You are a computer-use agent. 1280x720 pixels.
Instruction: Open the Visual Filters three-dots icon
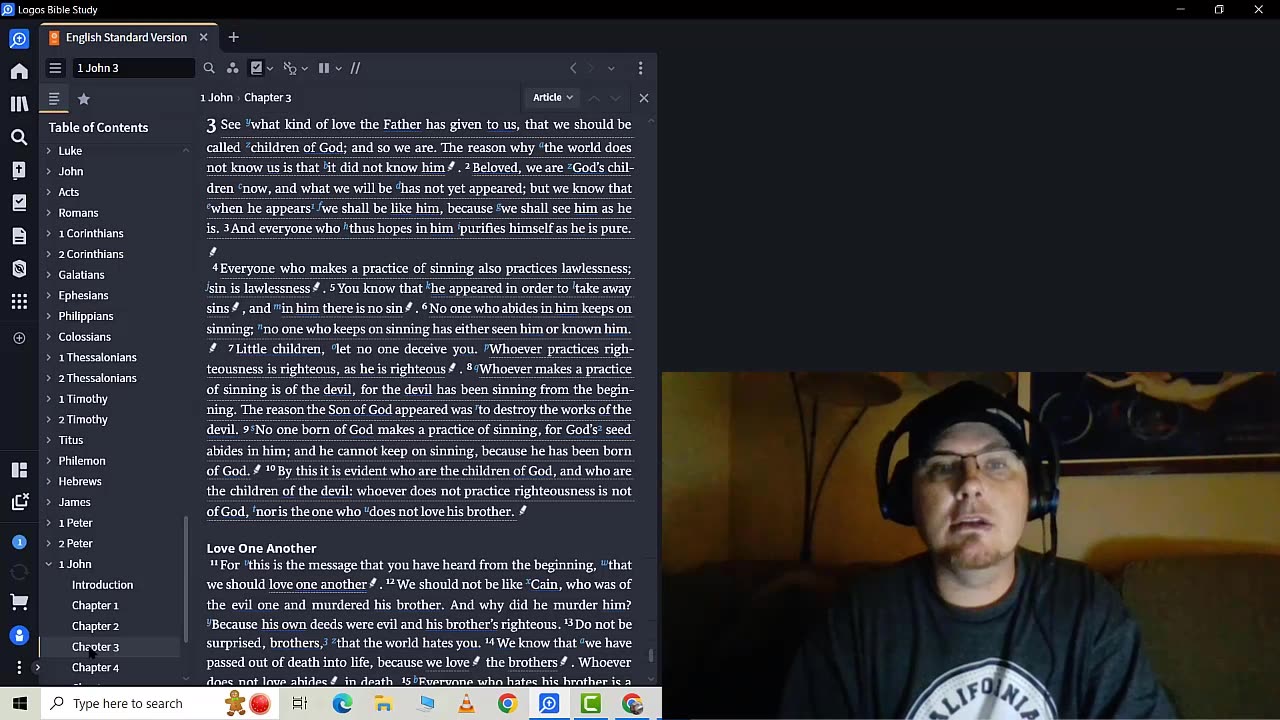point(232,68)
